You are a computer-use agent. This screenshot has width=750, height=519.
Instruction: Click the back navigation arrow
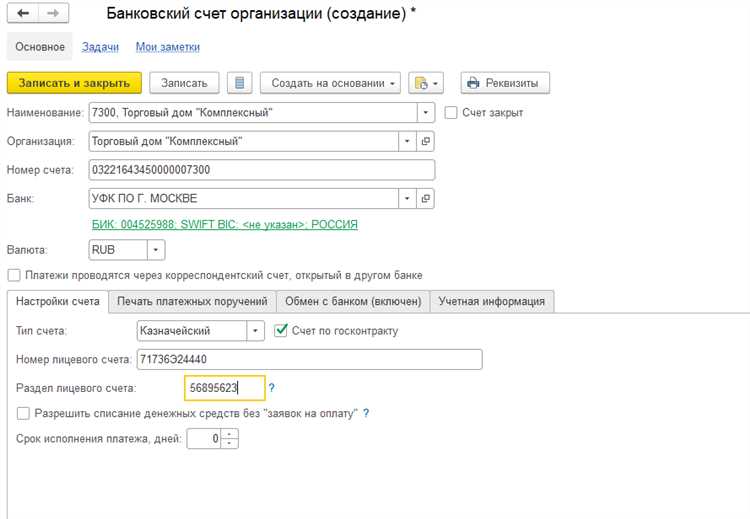click(x=22, y=14)
